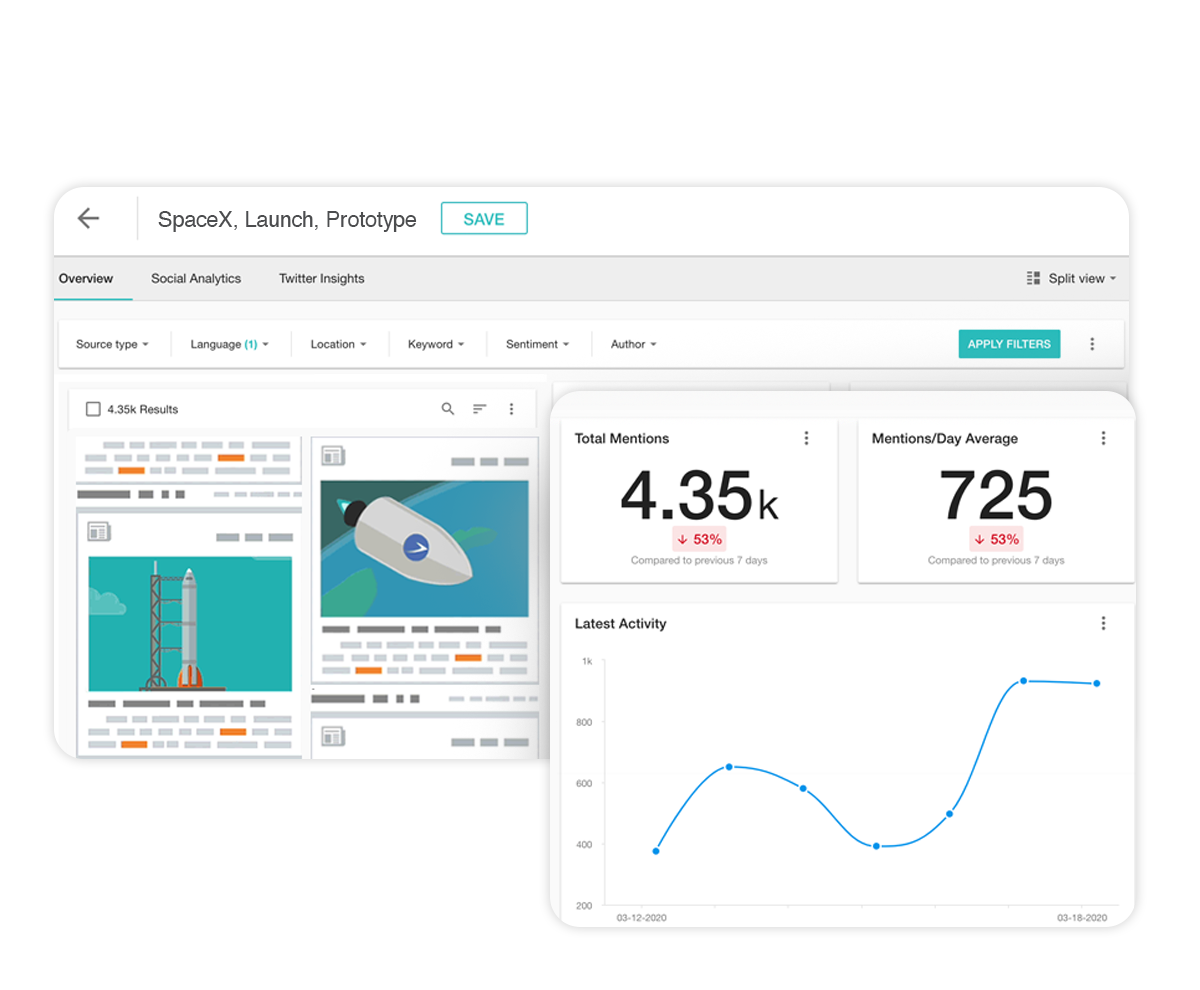Click the highlighted peak point on the activity chart
This screenshot has height=990, width=1200.
pyautogui.click(x=1023, y=679)
